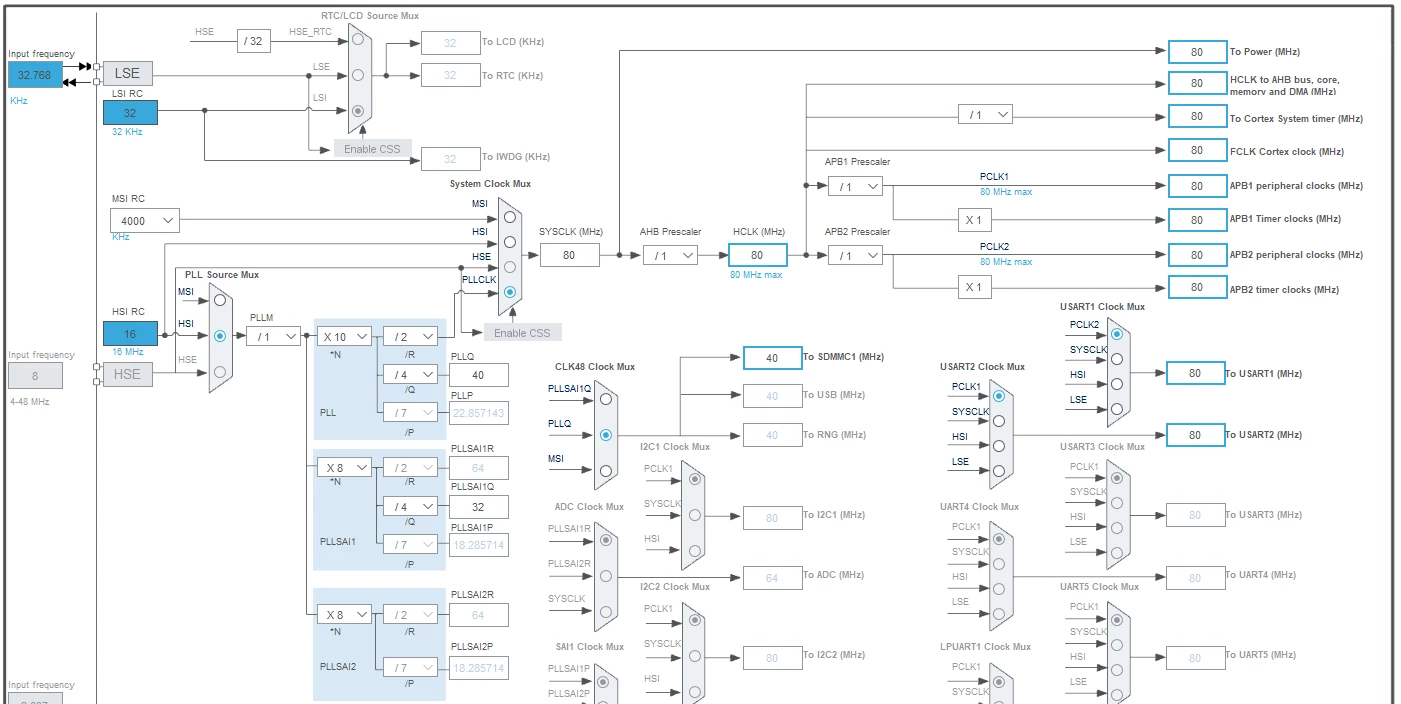This screenshot has width=1401, height=704.
Task: Click Enable CSS under System Clock Mux
Action: [x=522, y=333]
